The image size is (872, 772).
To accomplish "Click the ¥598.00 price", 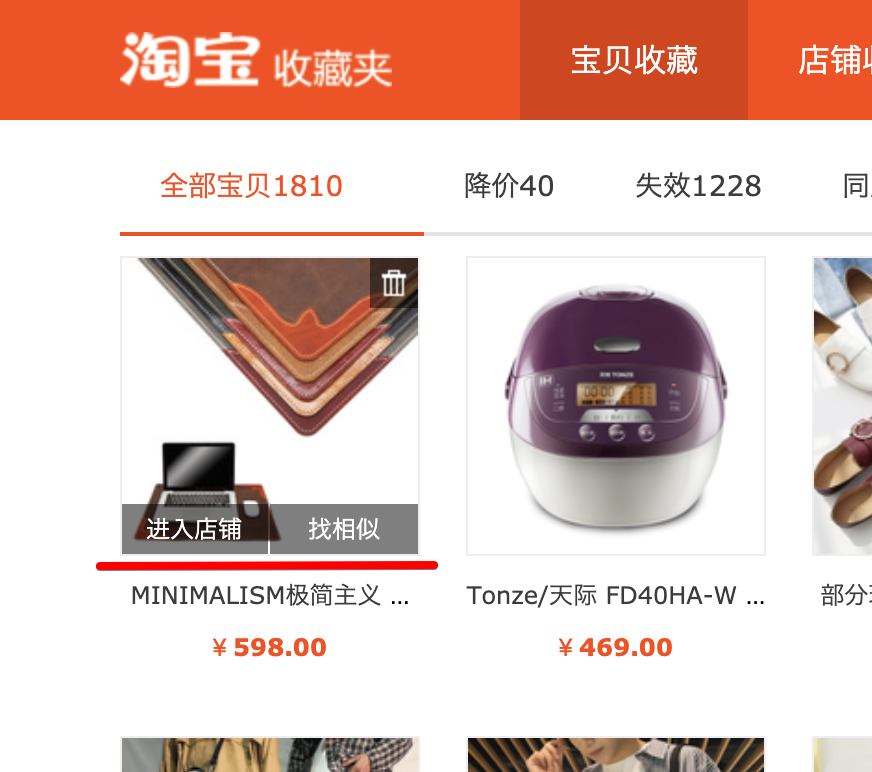I will pyautogui.click(x=270, y=647).
